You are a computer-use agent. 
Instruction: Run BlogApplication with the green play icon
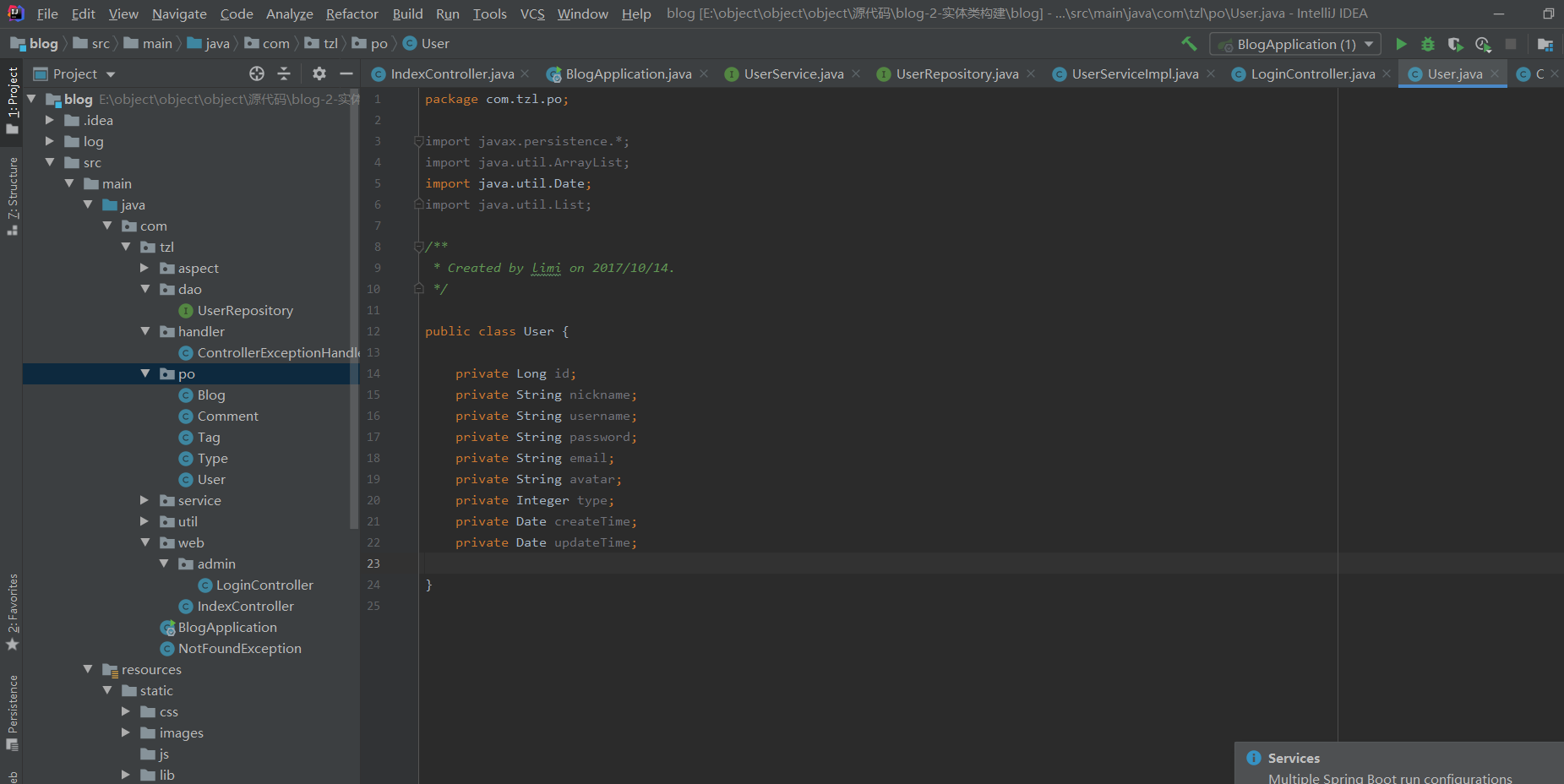tap(1401, 44)
